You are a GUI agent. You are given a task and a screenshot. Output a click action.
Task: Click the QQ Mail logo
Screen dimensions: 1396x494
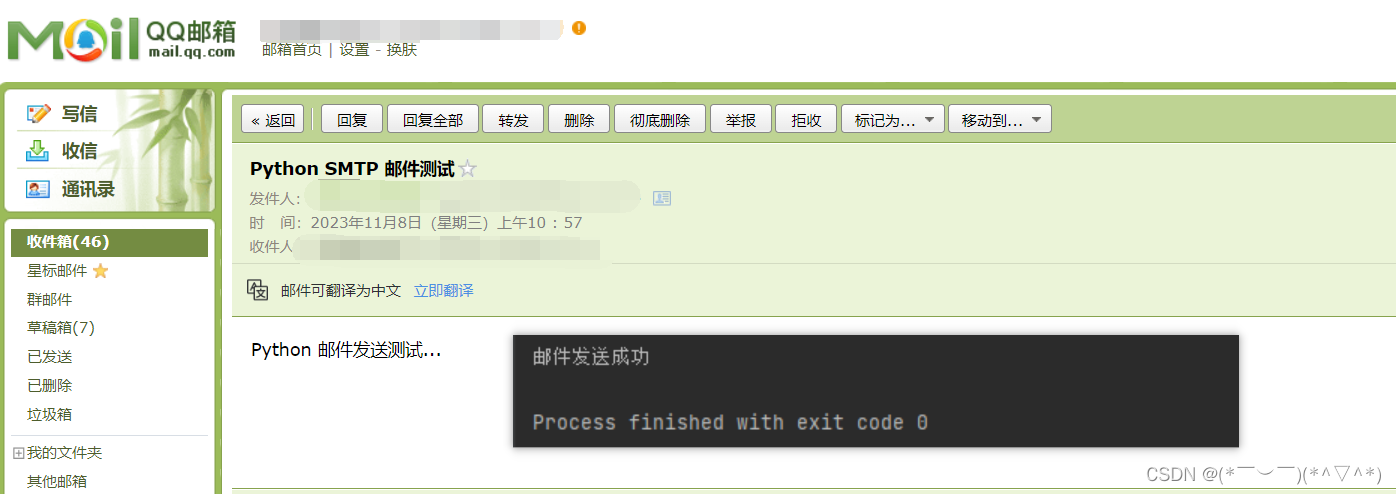pyautogui.click(x=122, y=39)
